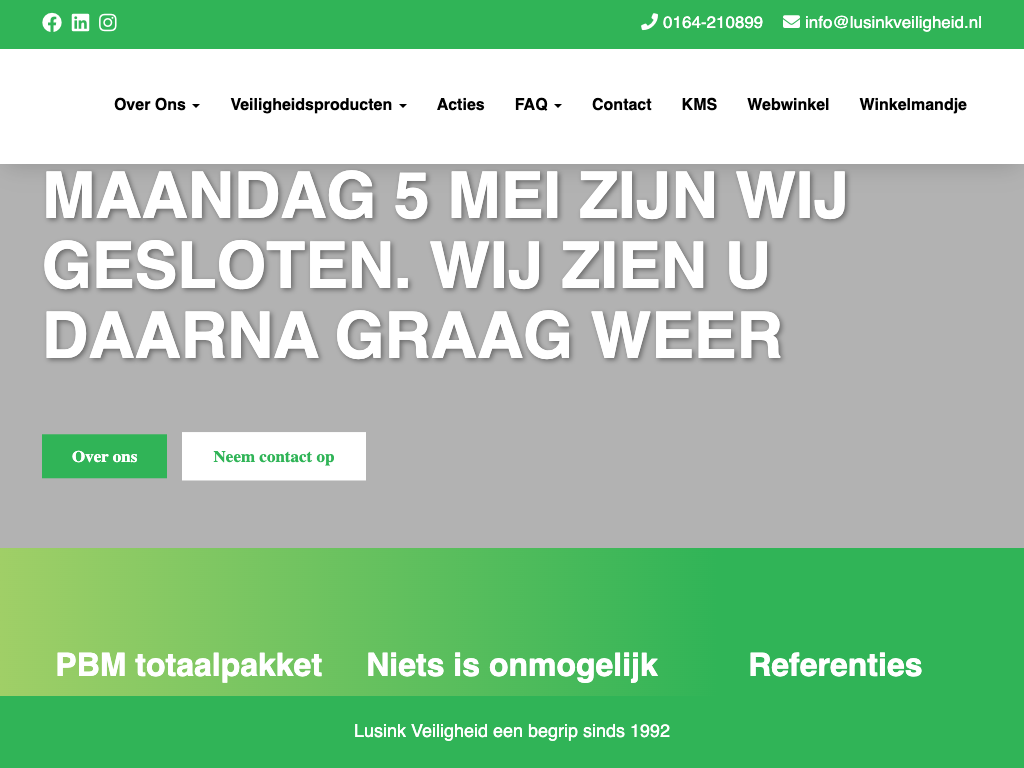Click the envelope email icon

point(791,22)
